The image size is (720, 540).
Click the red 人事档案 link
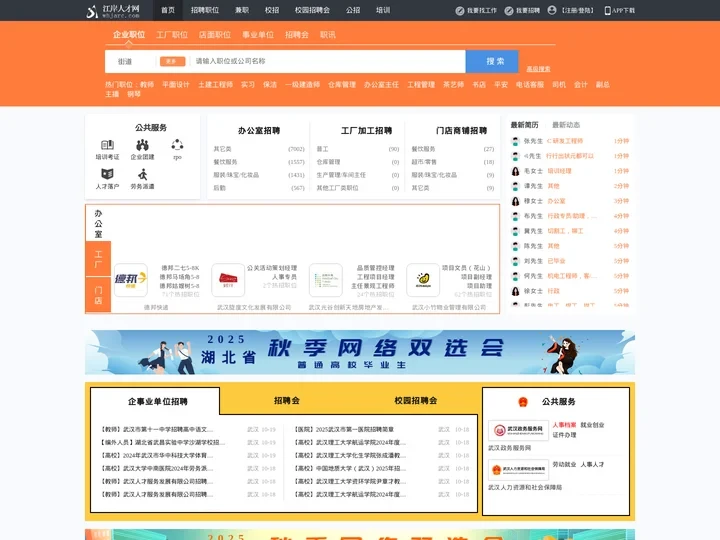pyautogui.click(x=564, y=425)
